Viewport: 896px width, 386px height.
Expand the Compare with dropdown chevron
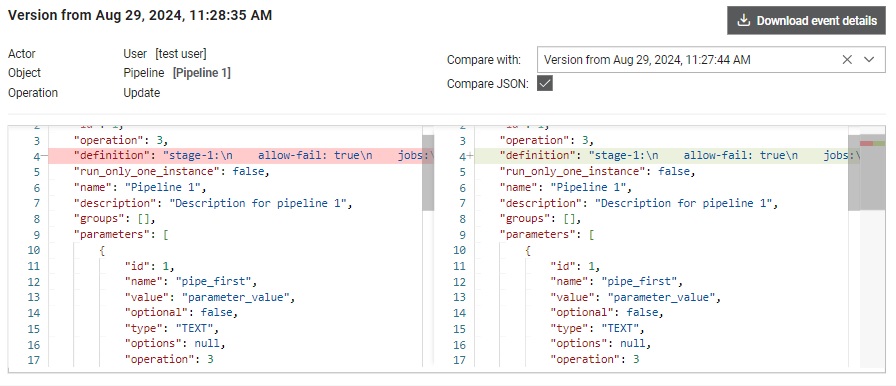869,59
